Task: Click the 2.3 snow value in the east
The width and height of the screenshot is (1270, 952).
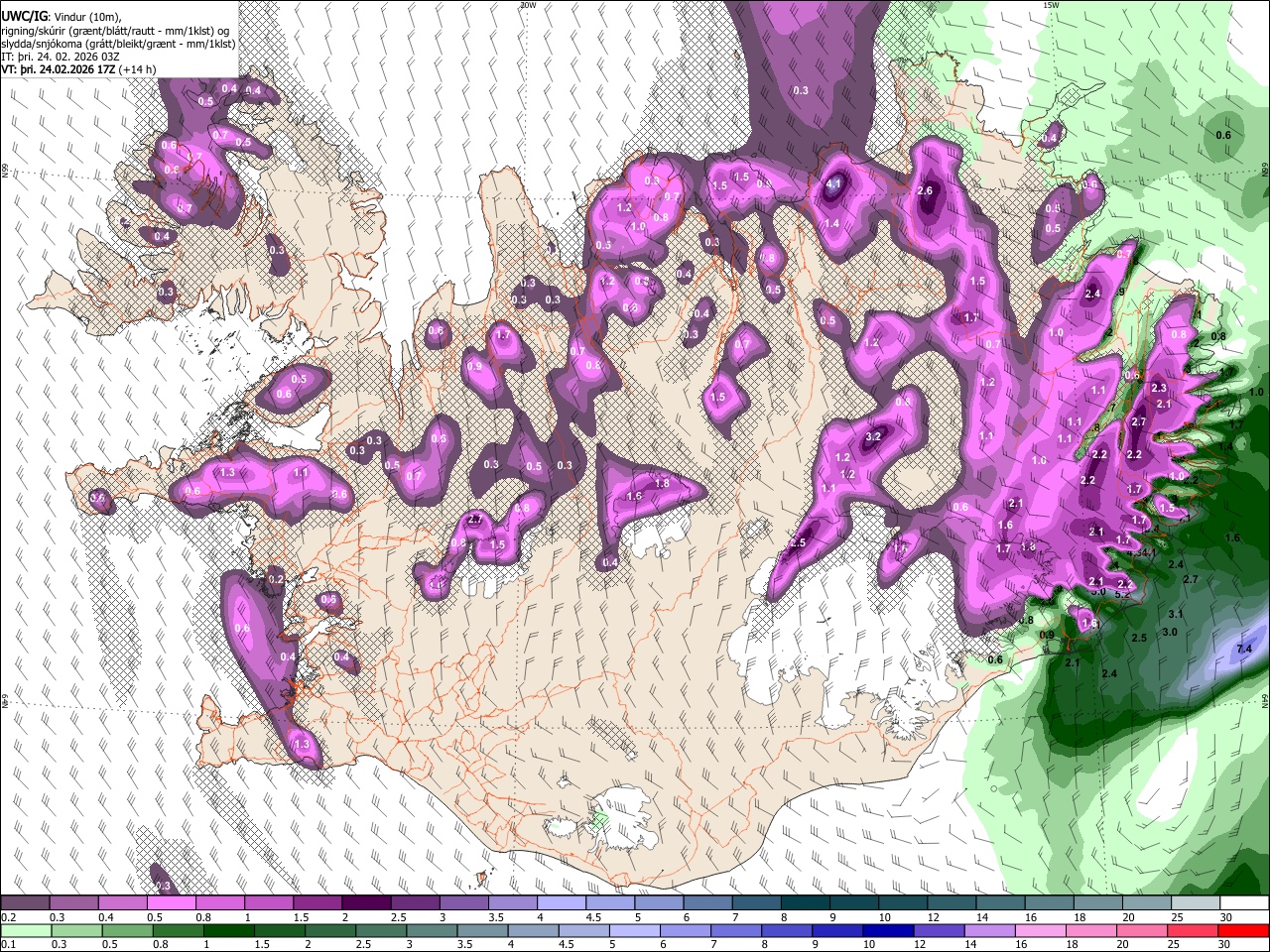Action: [1159, 388]
